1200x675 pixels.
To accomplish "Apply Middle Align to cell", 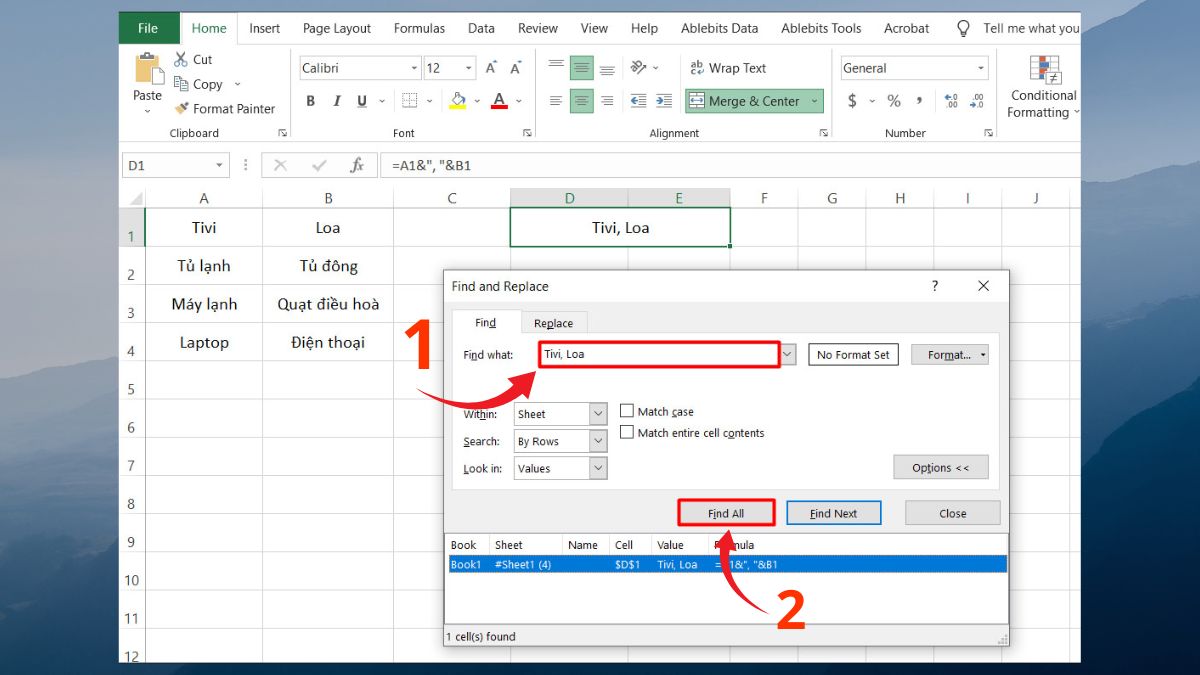I will tap(582, 68).
